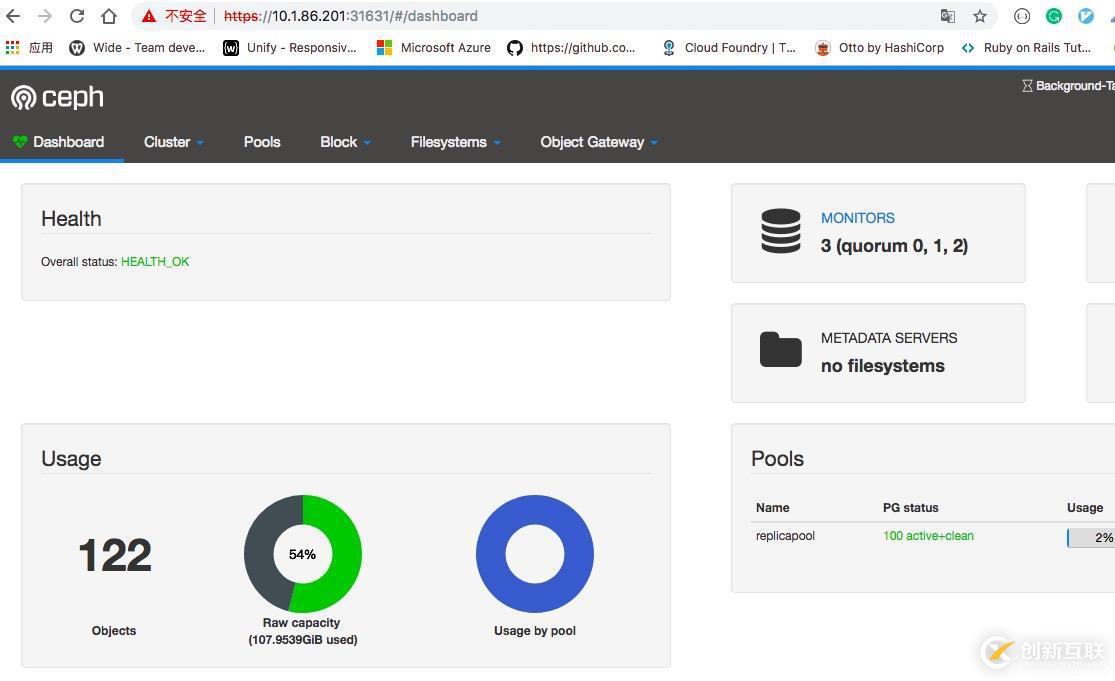Click the HEALTH_OK status link
This screenshot has height=681, width=1115.
coord(155,262)
